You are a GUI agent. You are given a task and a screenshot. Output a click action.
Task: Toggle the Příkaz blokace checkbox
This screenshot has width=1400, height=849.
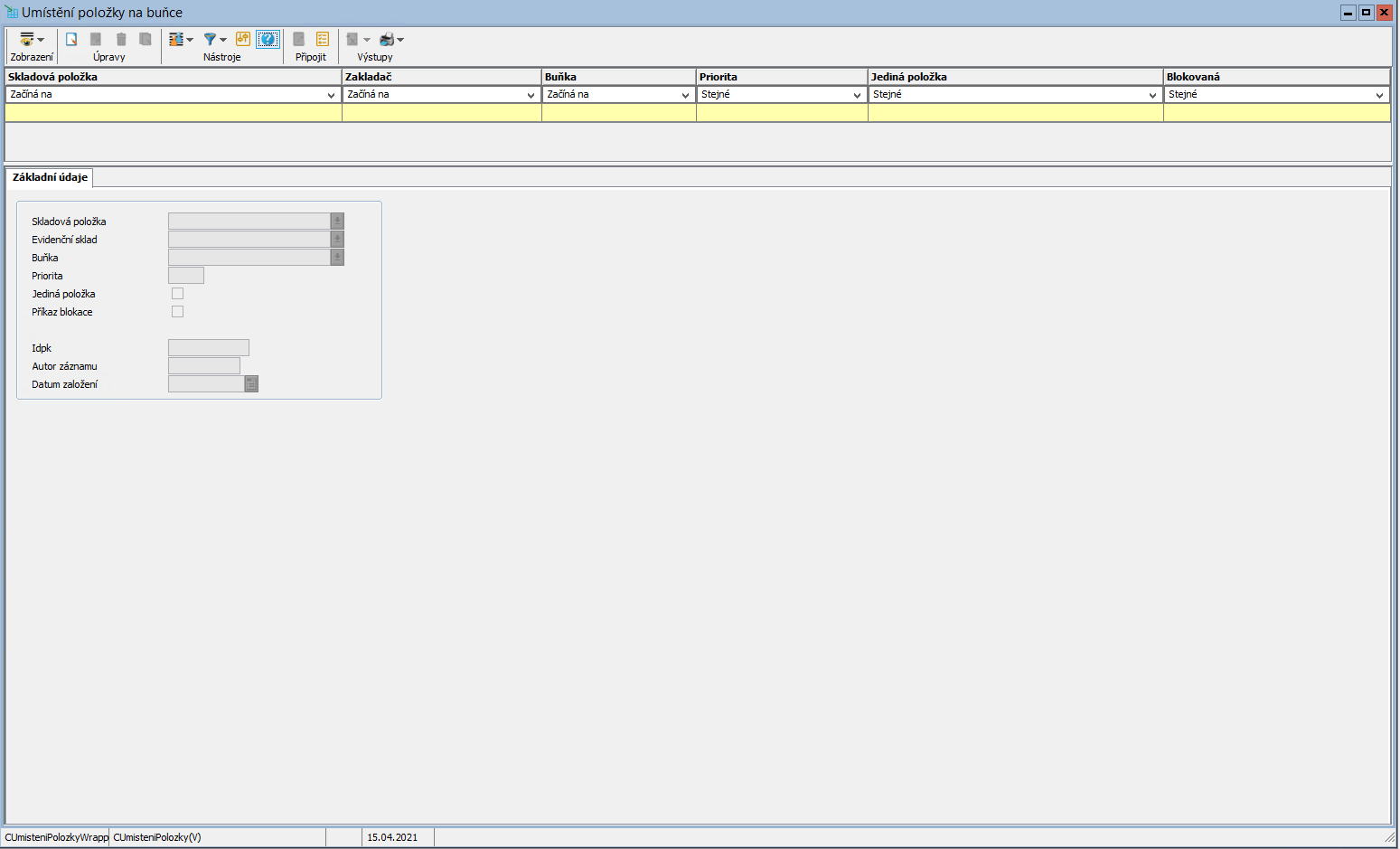[x=177, y=312]
